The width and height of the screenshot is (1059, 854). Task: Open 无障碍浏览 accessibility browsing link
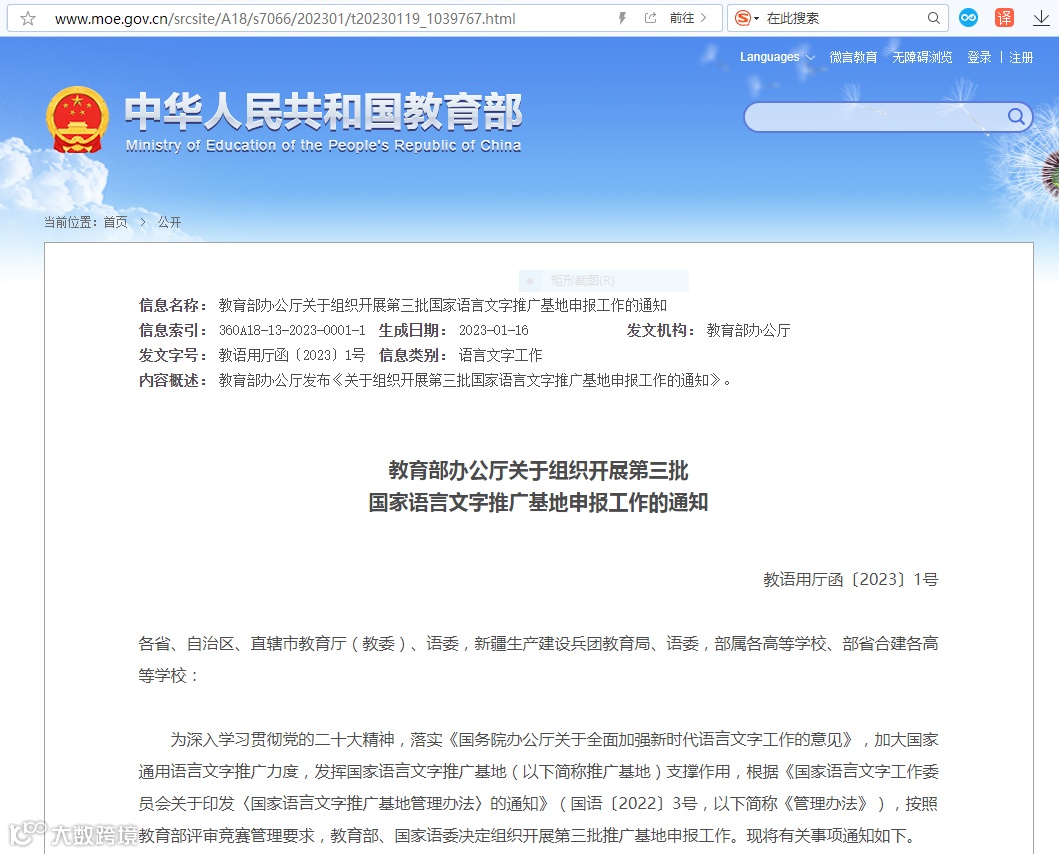click(922, 57)
